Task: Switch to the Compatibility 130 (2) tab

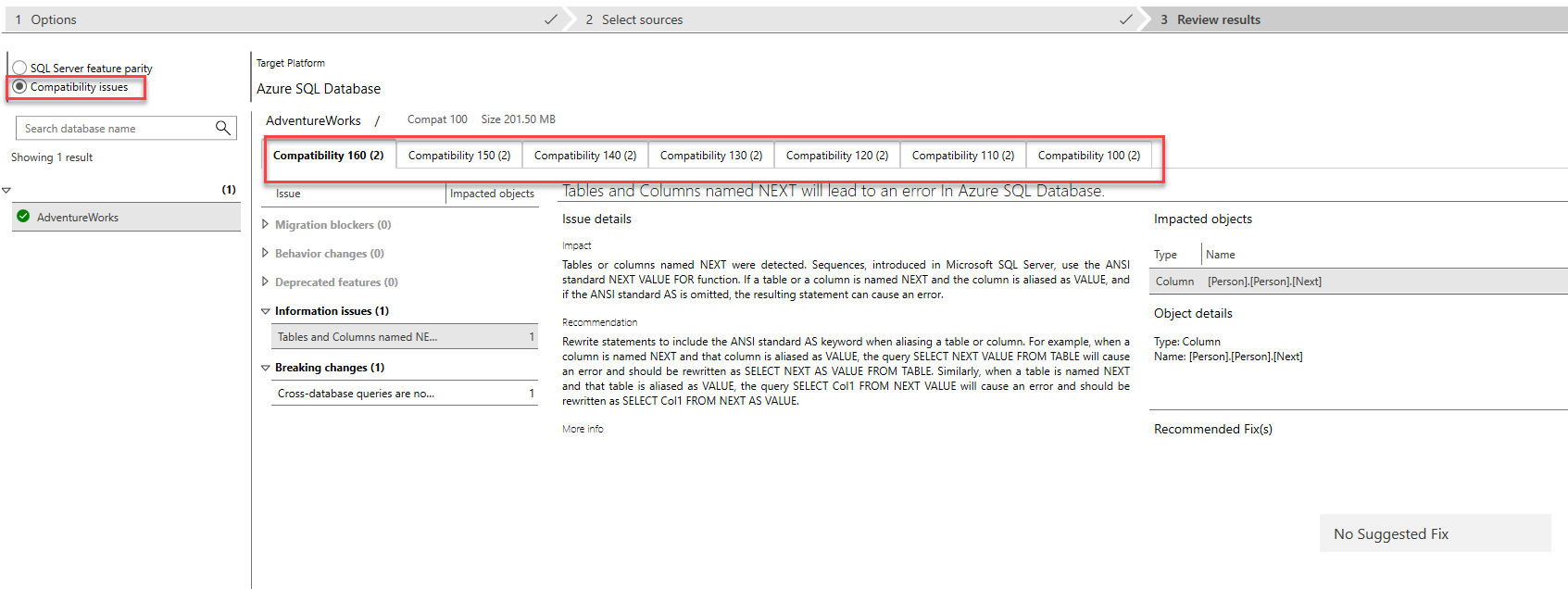Action: [x=711, y=156]
